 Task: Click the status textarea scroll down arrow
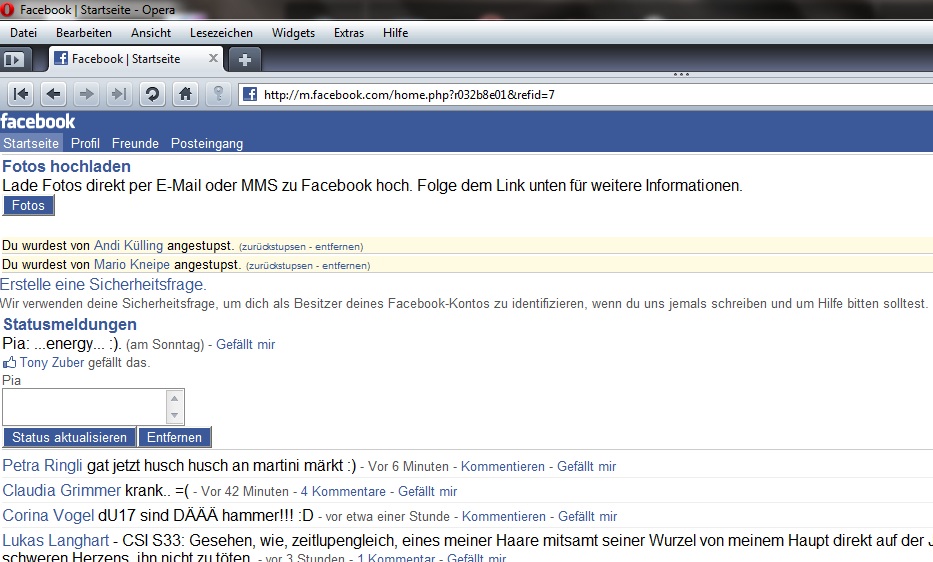(x=174, y=415)
